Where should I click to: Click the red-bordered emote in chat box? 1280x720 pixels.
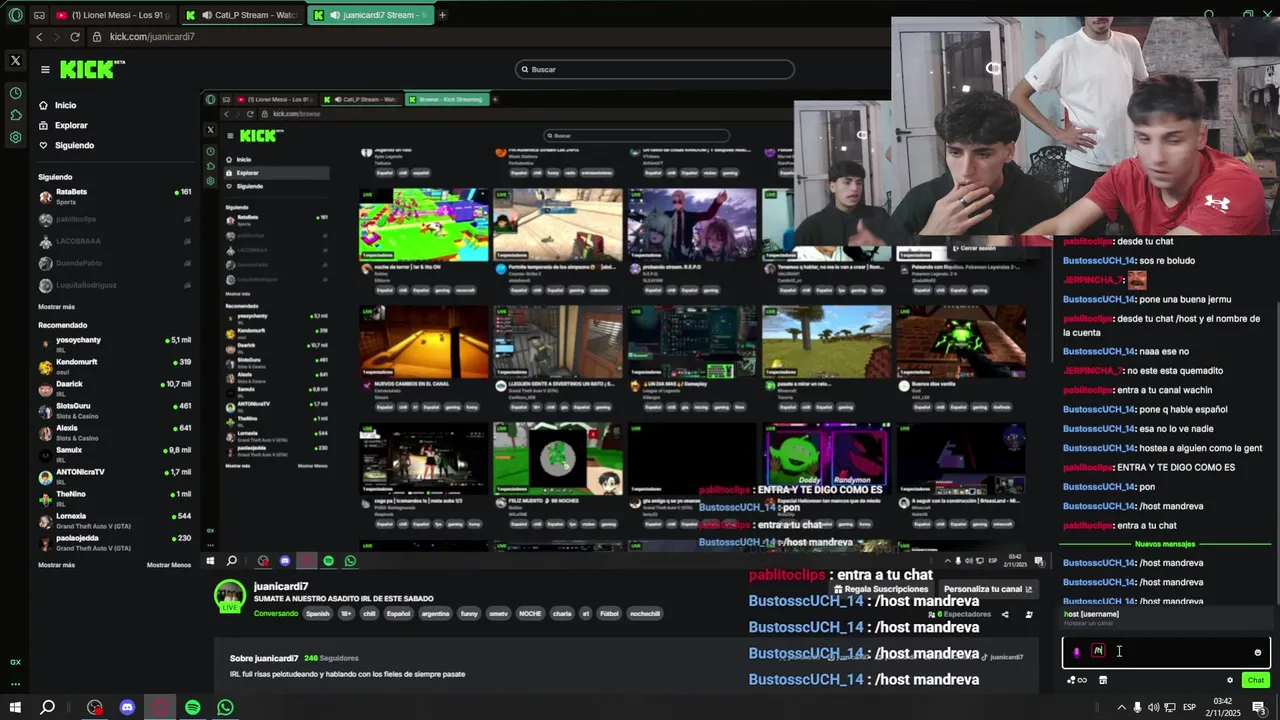point(1098,651)
